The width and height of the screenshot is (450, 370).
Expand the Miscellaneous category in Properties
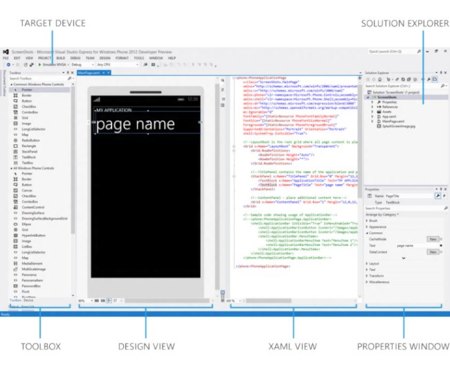click(x=367, y=282)
